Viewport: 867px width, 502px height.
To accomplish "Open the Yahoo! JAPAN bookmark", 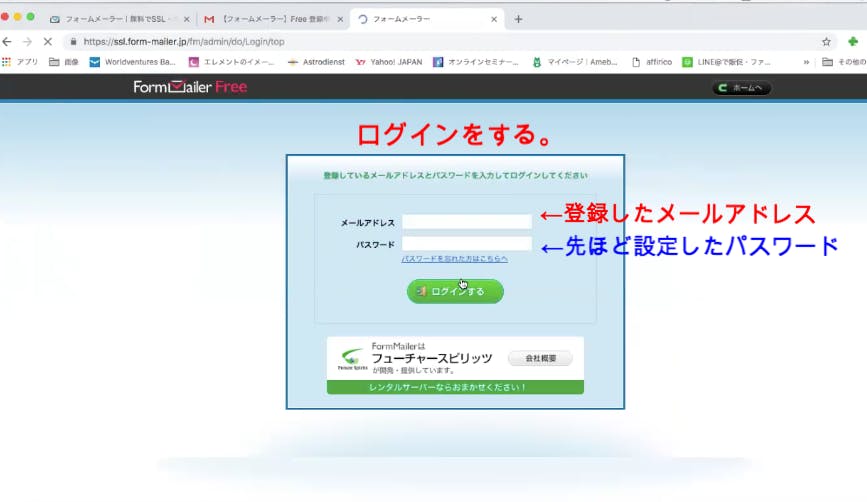I will tap(389, 62).
